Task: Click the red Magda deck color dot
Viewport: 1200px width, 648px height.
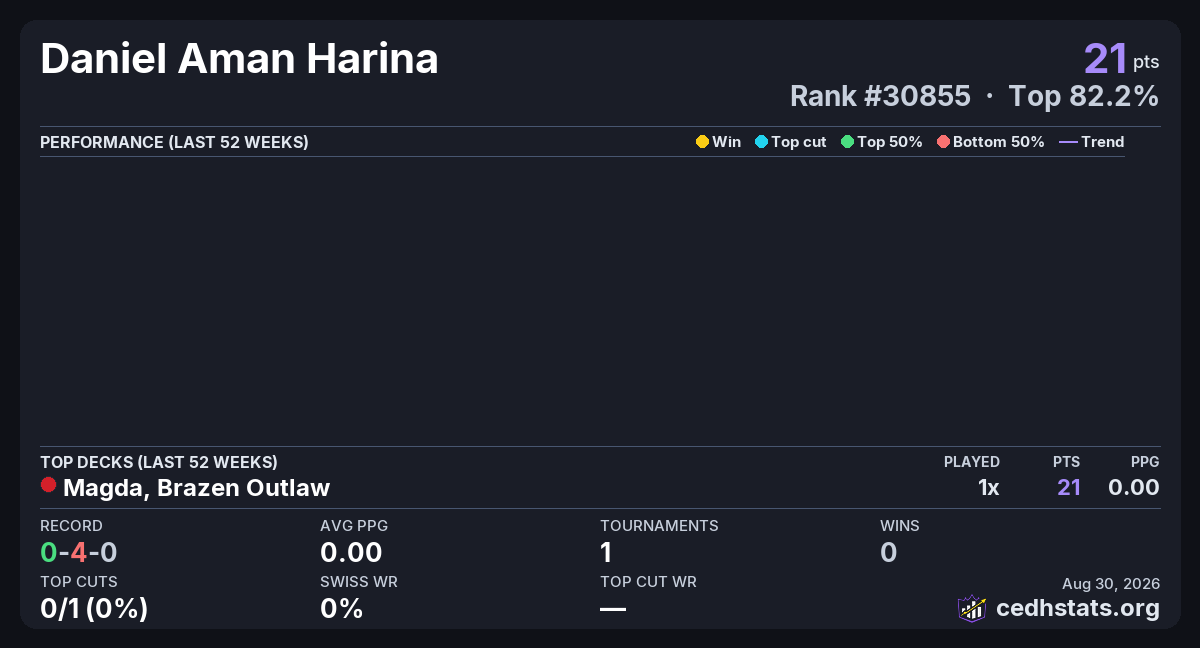Action: pyautogui.click(x=48, y=485)
